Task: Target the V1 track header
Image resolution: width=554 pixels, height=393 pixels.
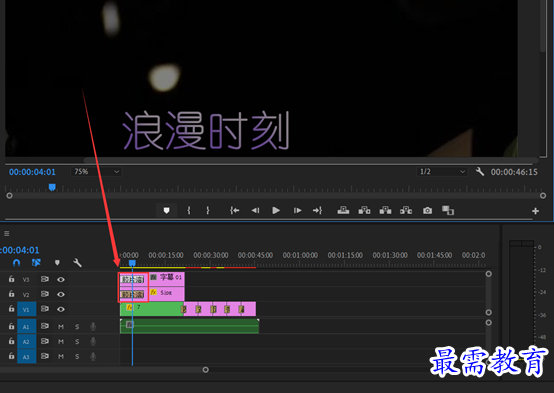Action: pos(26,309)
